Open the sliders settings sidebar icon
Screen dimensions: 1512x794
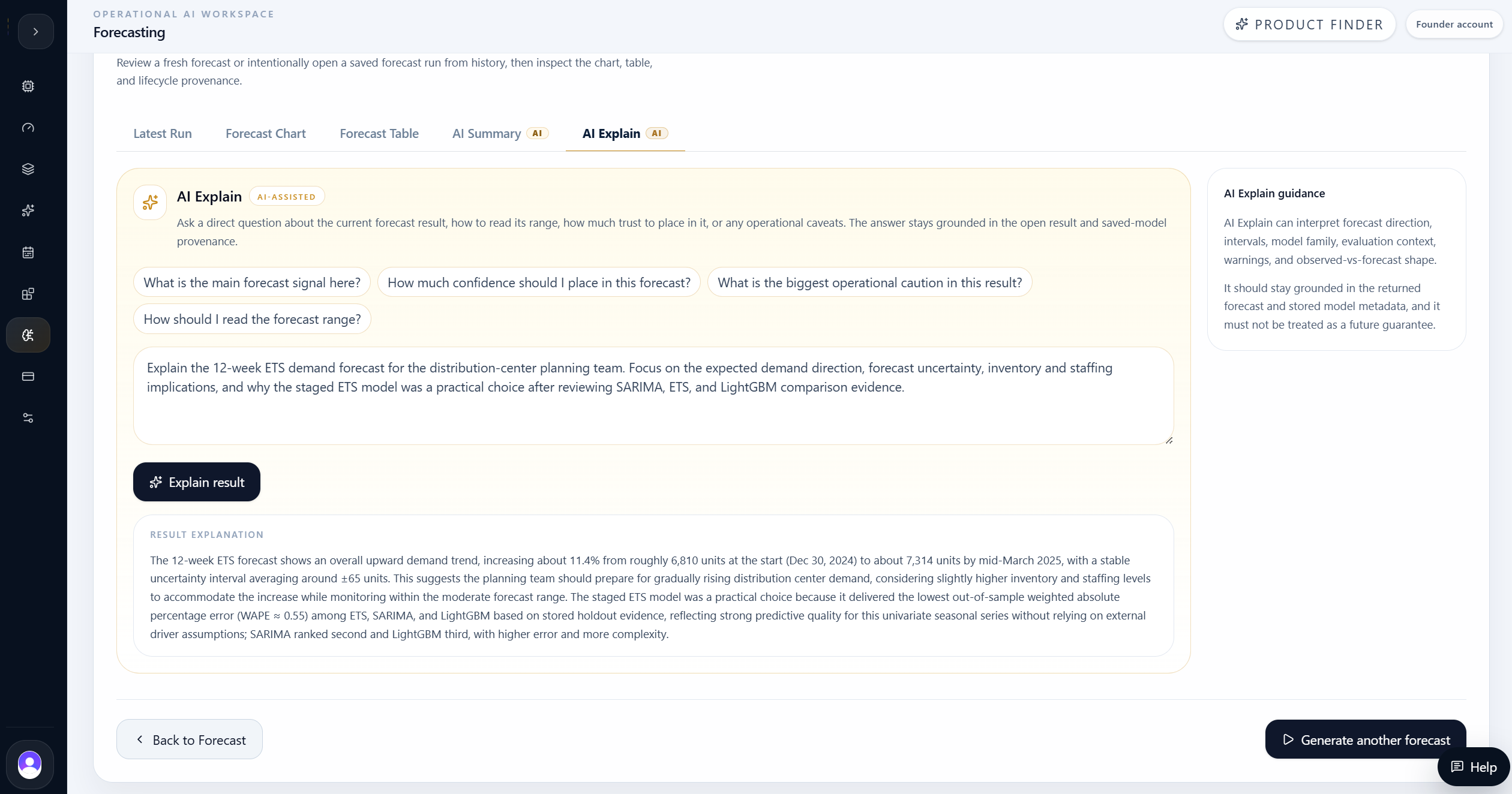(x=28, y=418)
